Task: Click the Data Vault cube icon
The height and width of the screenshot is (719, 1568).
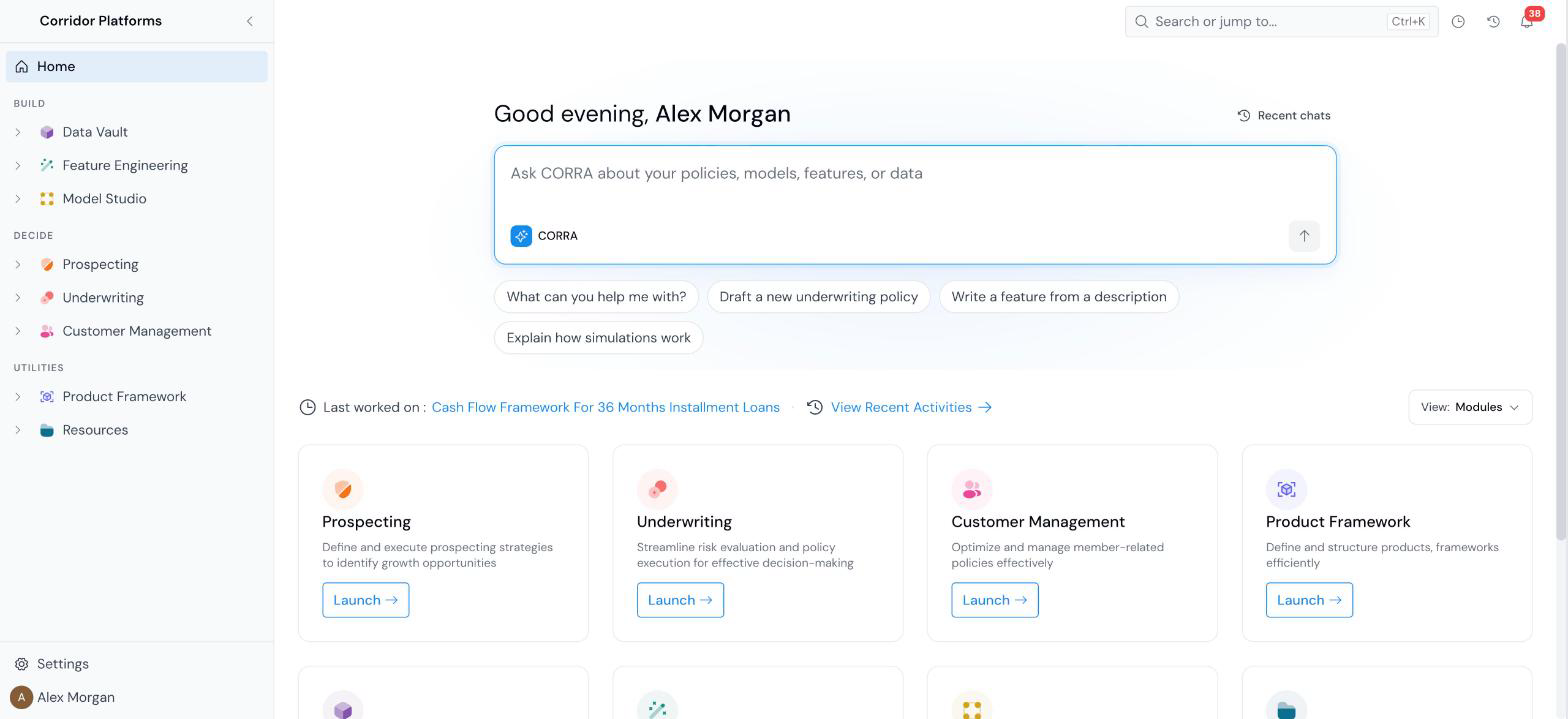Action: [47, 132]
